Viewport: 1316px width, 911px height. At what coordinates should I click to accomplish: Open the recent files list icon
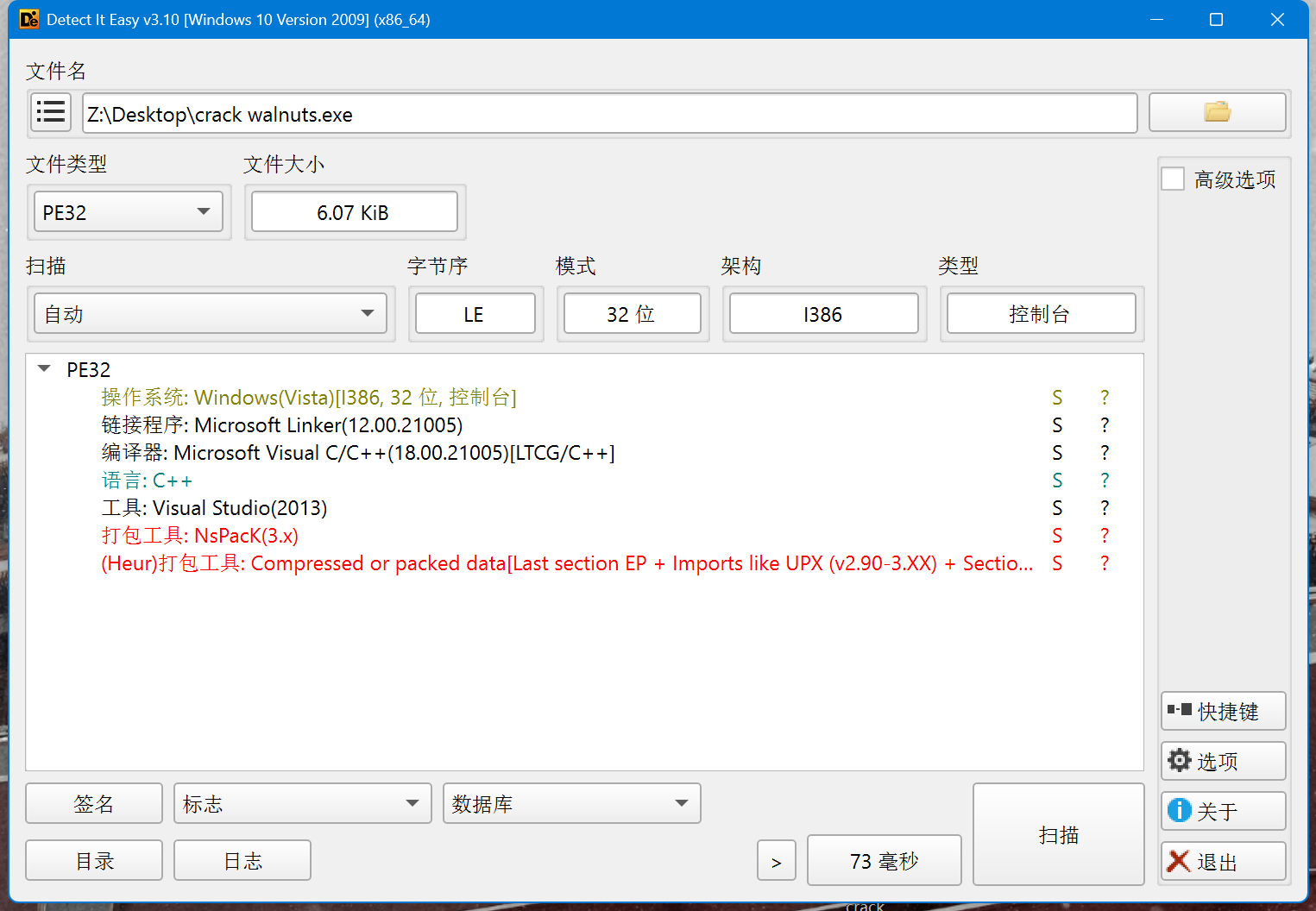tap(51, 112)
